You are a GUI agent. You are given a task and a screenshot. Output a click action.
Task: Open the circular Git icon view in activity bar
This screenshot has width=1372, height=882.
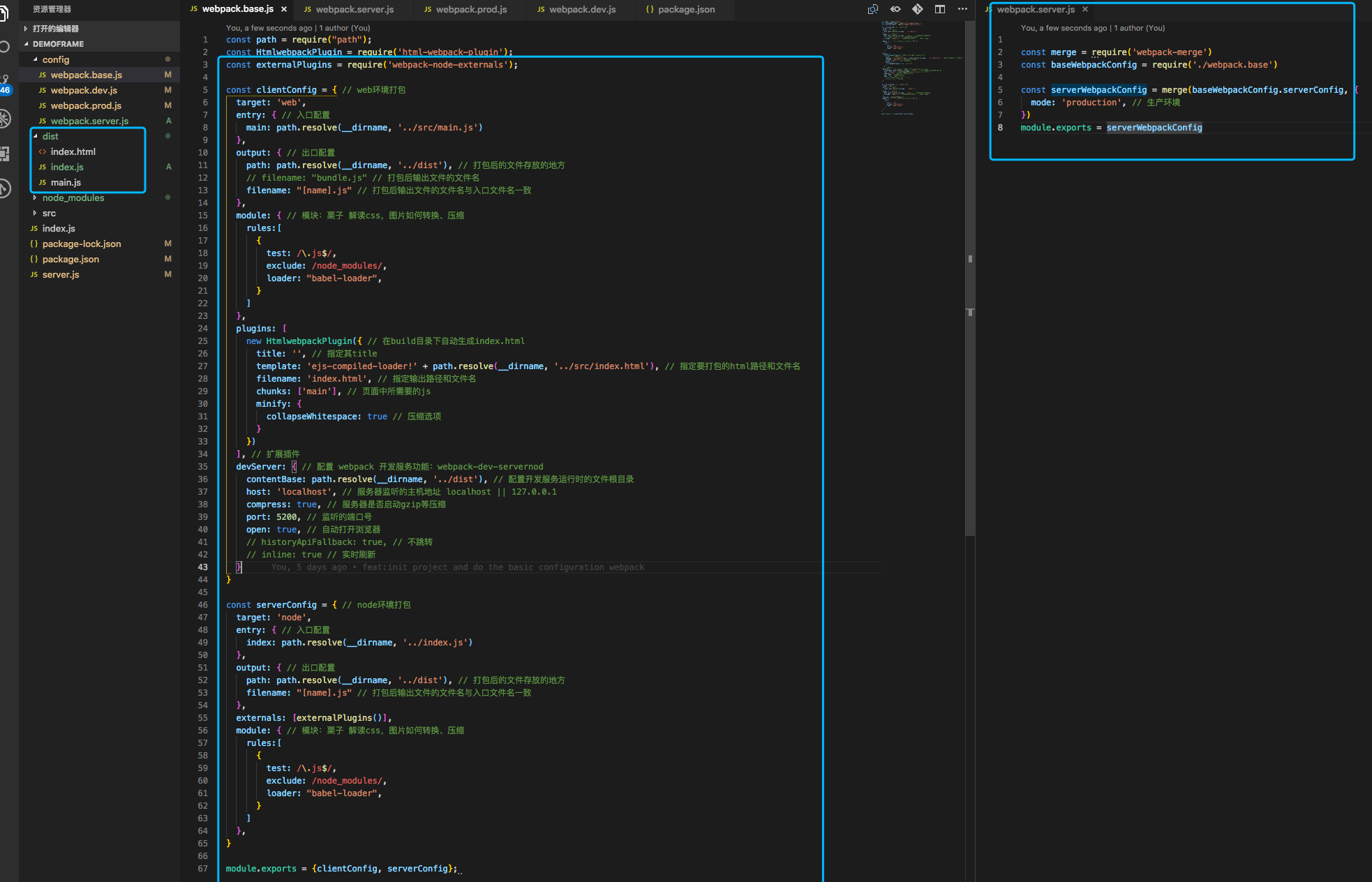point(4,188)
